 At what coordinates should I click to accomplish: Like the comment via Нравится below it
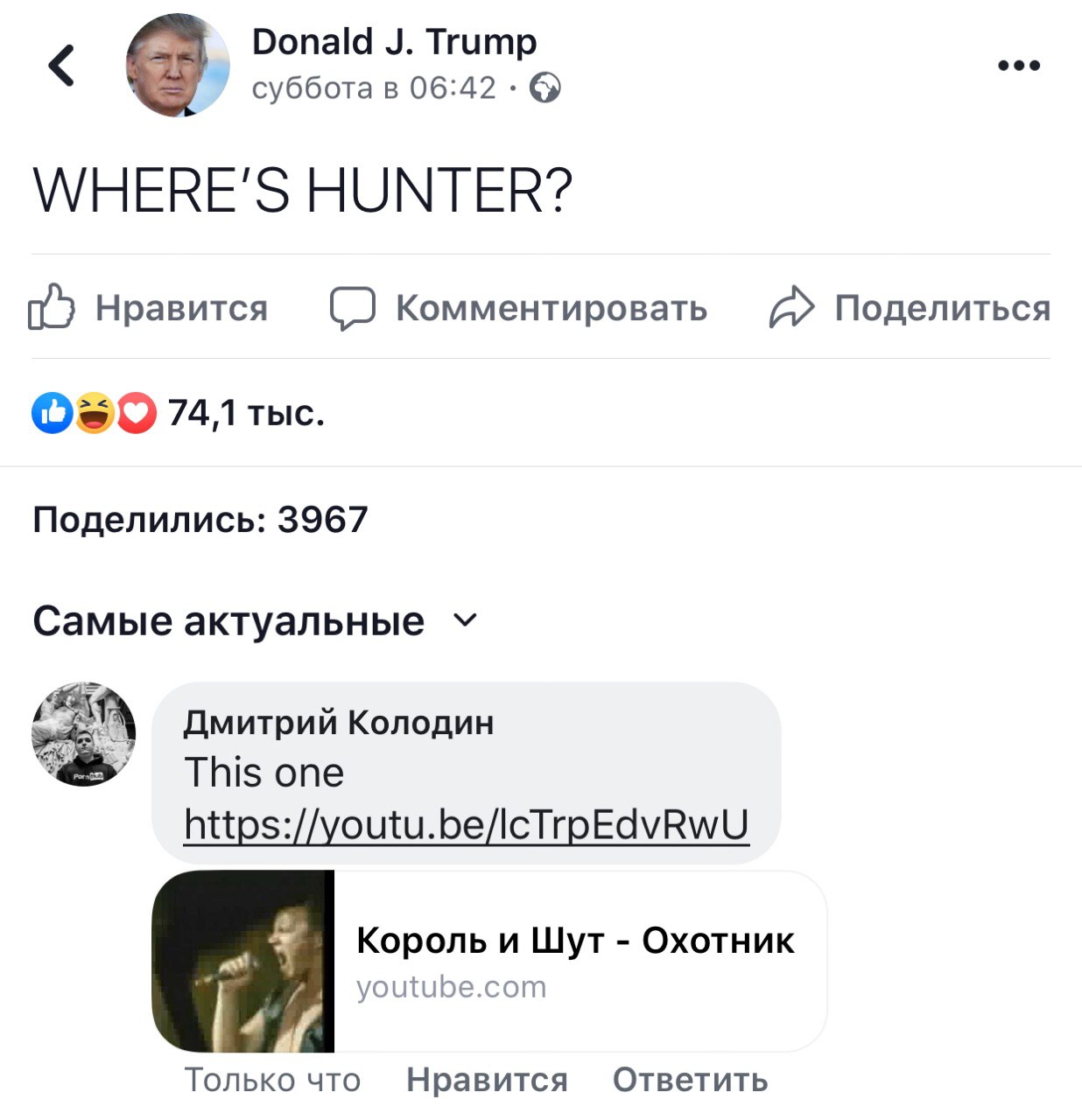click(x=487, y=1080)
